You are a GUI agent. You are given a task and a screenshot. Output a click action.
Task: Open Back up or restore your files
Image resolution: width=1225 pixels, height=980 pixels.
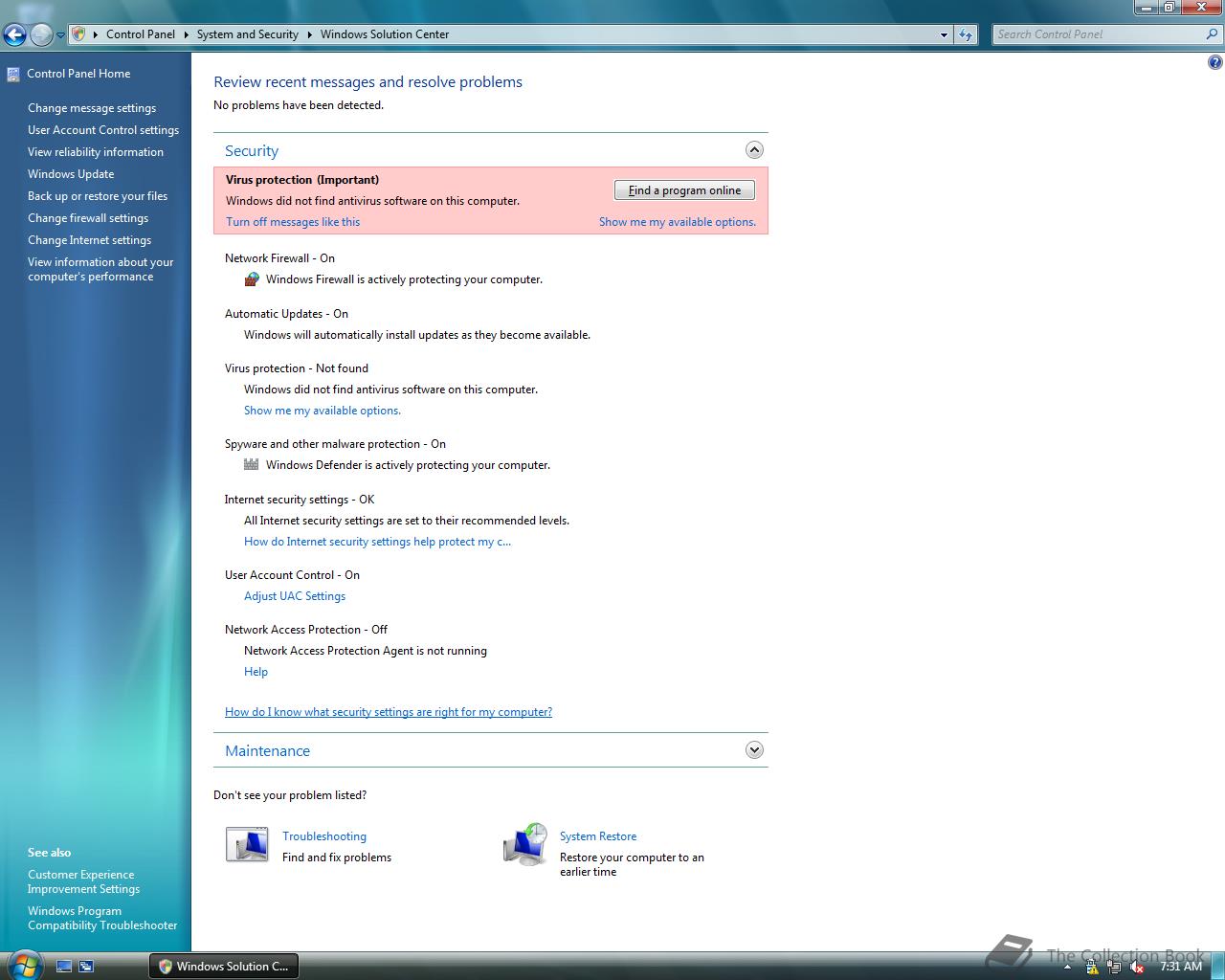coord(98,196)
